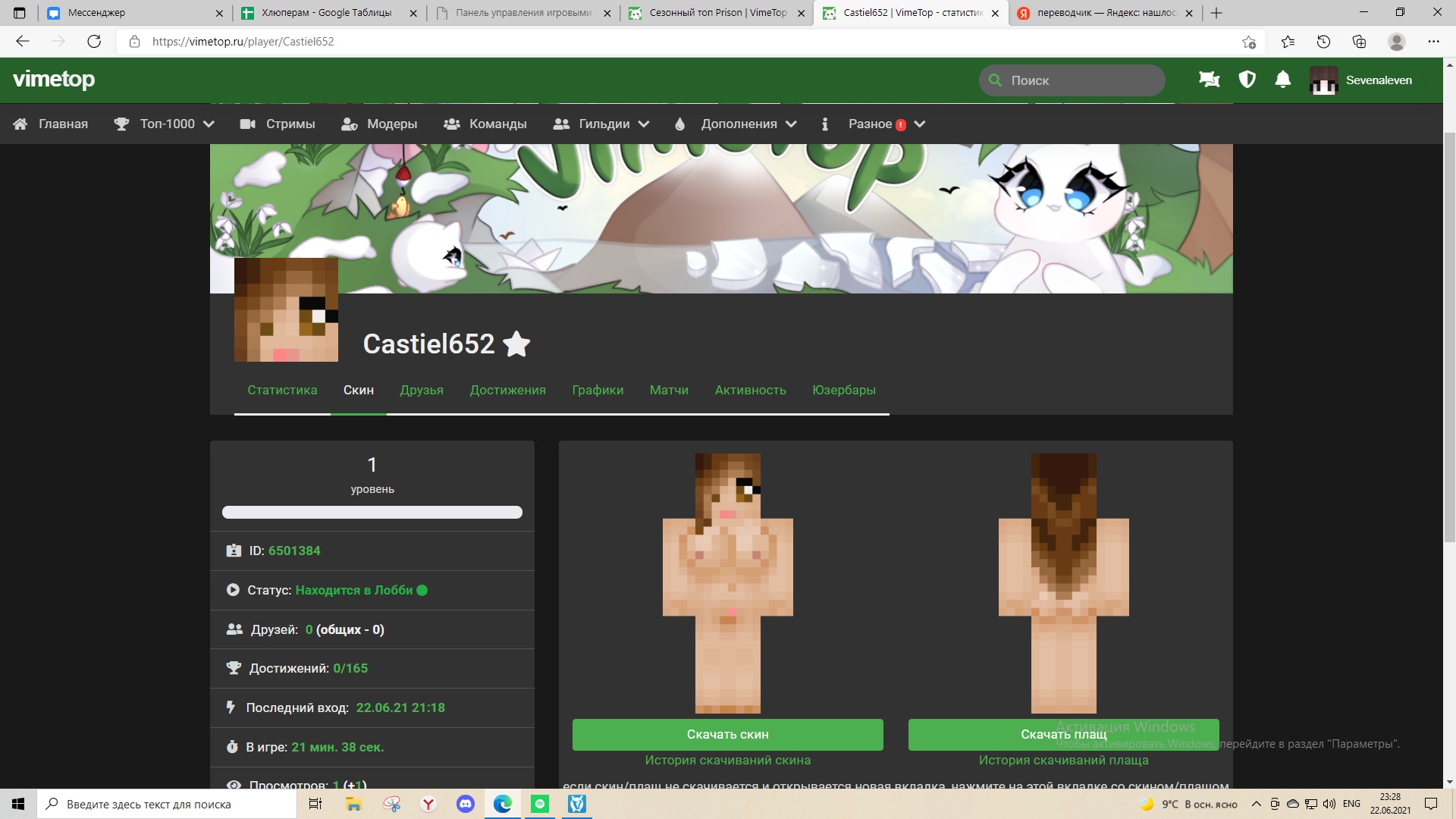Open the Достижения tab
Screen dimensions: 1456x819
(507, 390)
